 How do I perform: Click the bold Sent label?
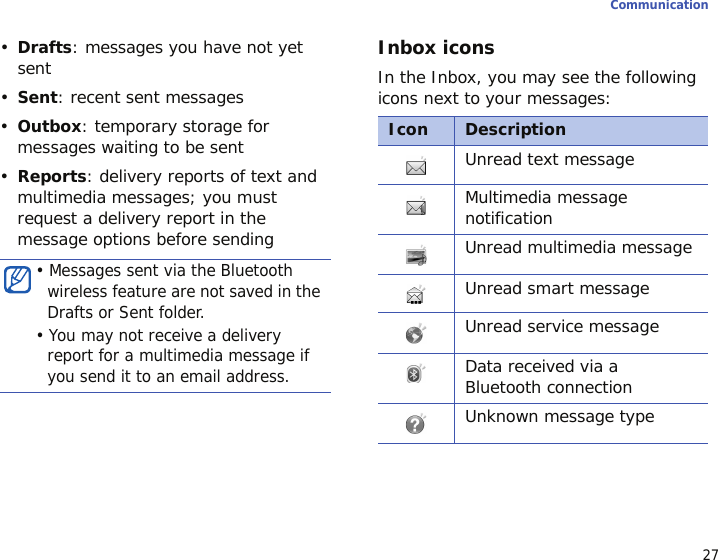(x=37, y=98)
